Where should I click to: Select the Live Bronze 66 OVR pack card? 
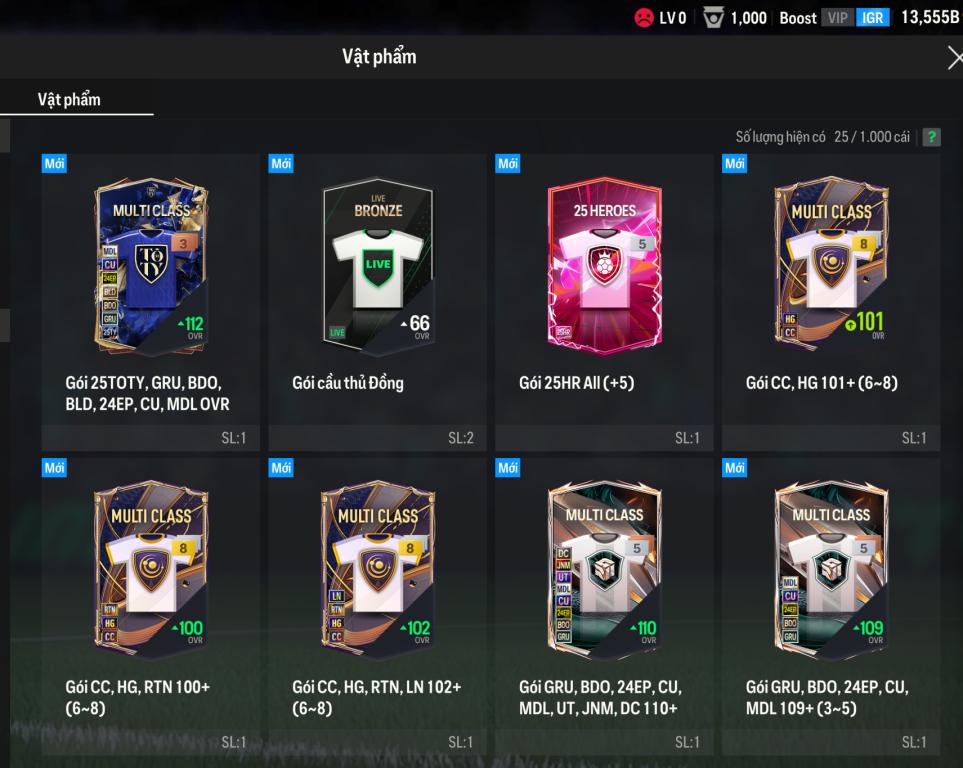378,266
